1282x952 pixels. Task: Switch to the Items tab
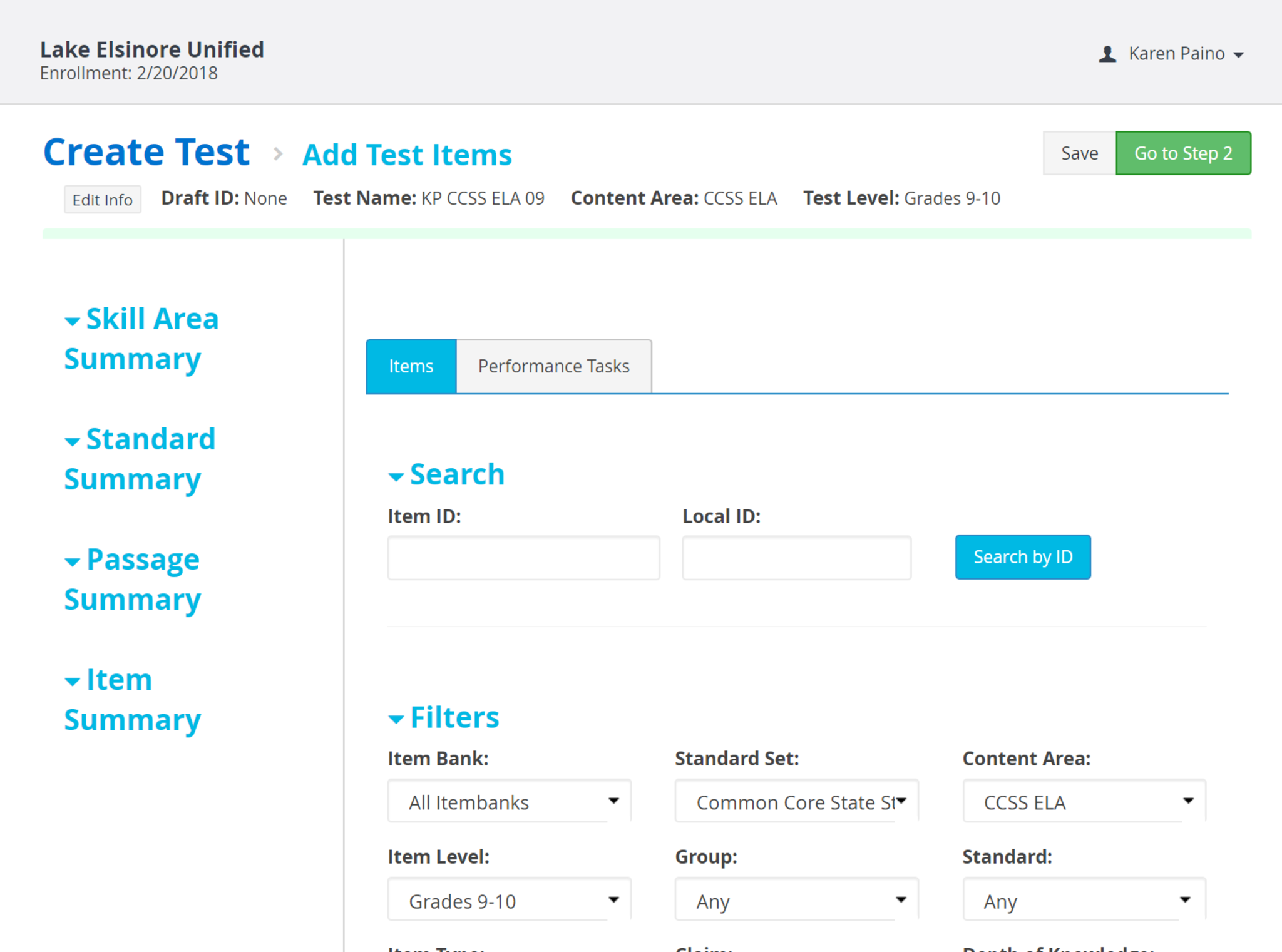point(411,366)
